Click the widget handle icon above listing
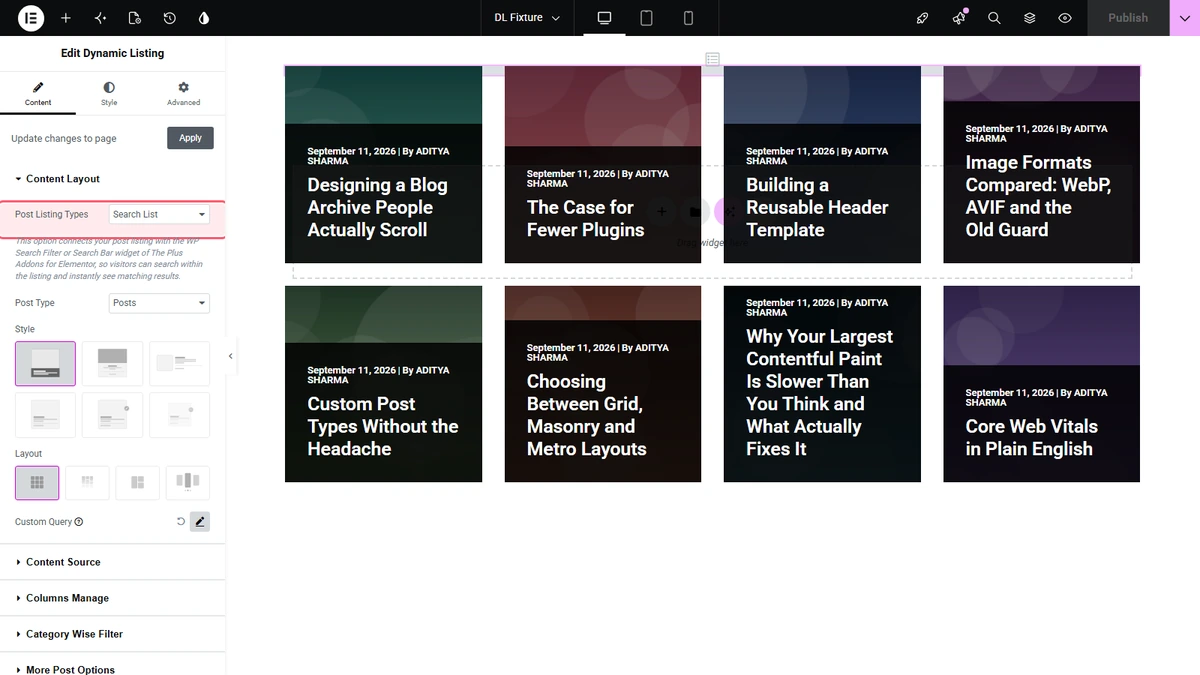 click(712, 59)
